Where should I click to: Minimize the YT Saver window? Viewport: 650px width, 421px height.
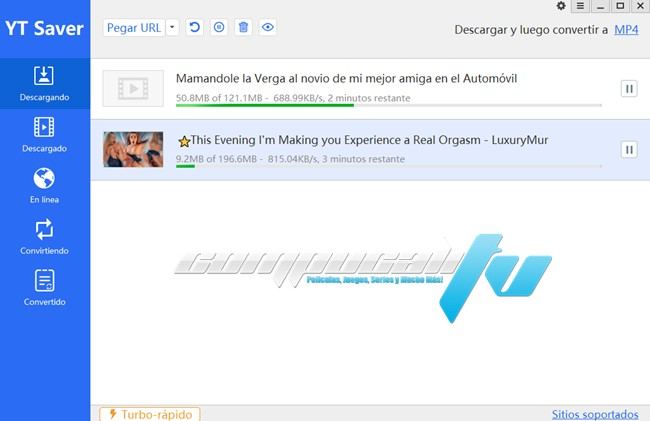click(600, 6)
